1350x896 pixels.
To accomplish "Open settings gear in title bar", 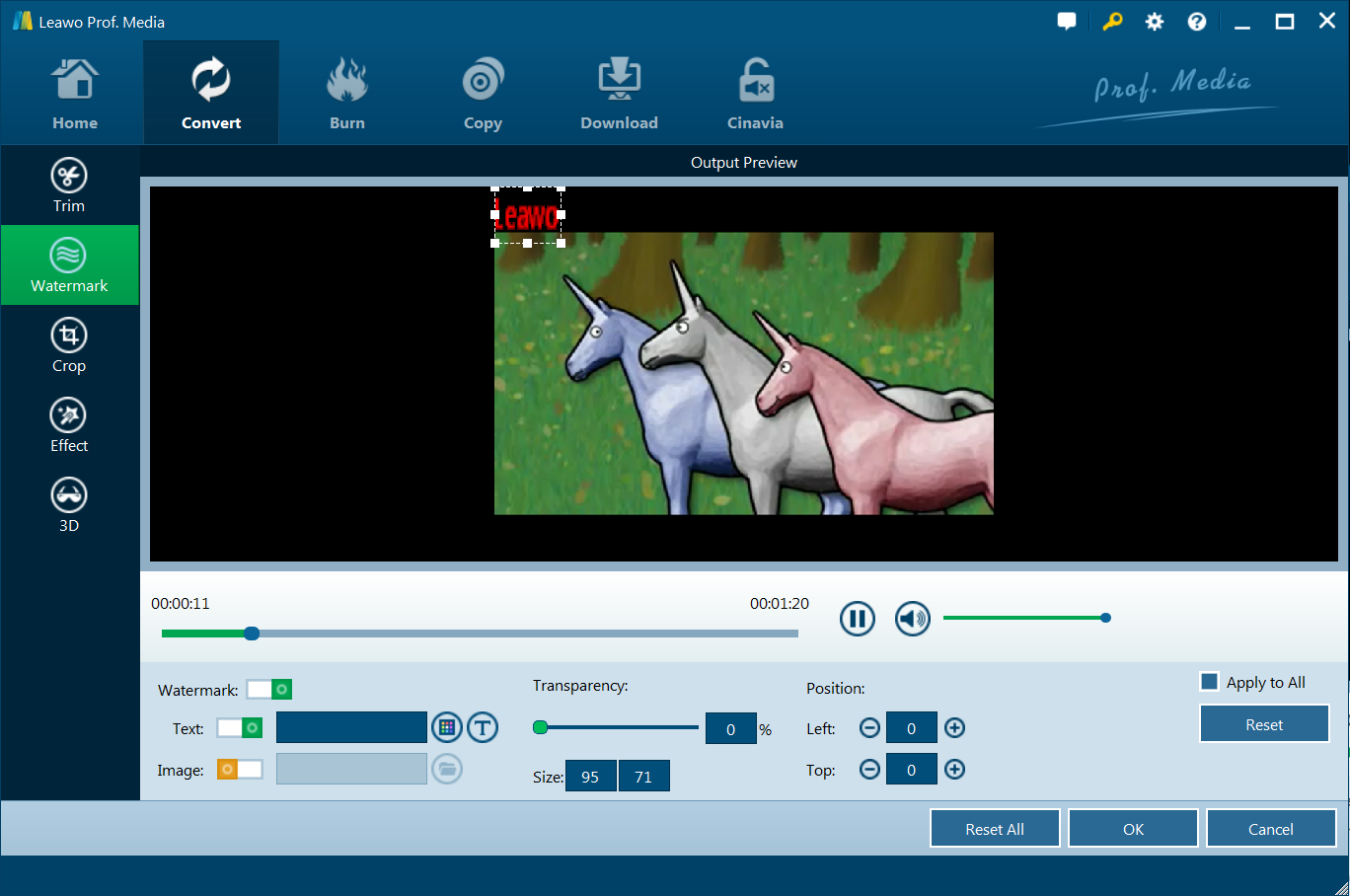I will click(x=1155, y=22).
